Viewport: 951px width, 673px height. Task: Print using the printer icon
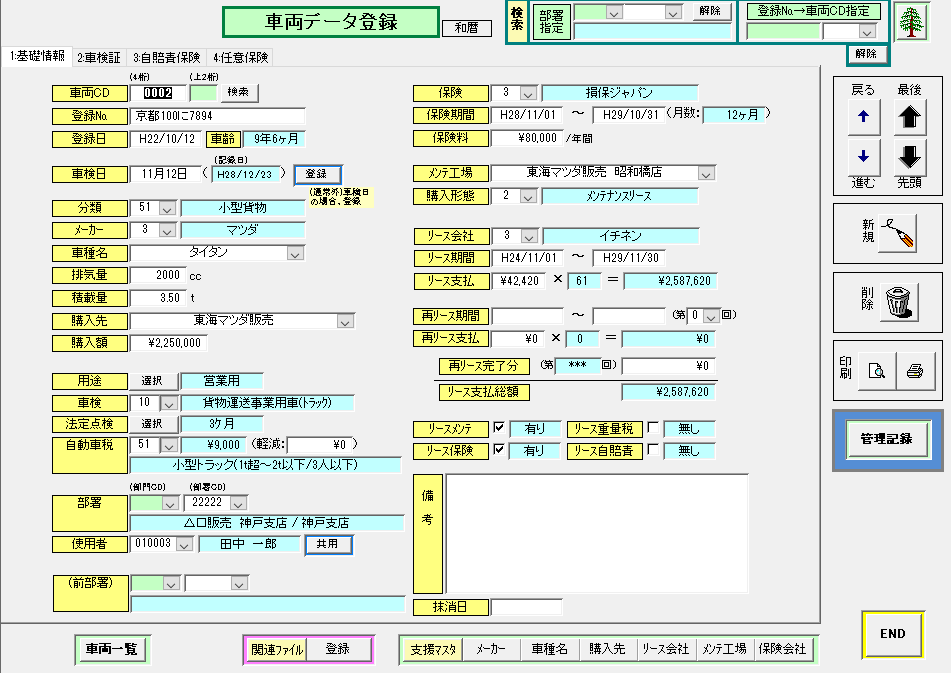click(915, 370)
